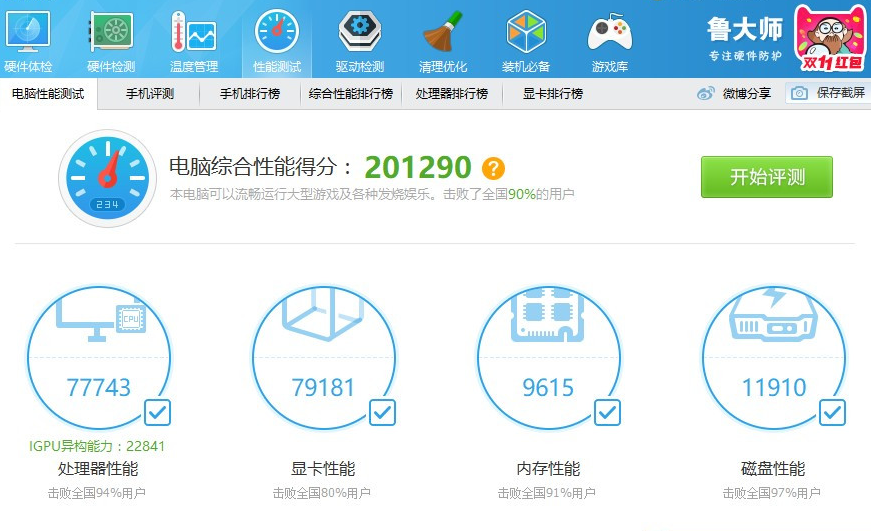Click 击败全国91%用户 text
871x531 pixels.
tap(547, 493)
